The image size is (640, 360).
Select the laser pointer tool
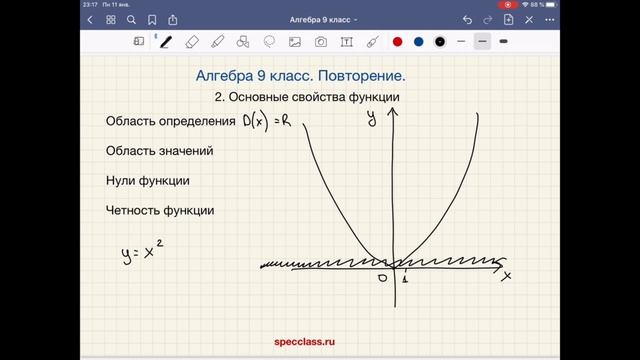click(372, 42)
